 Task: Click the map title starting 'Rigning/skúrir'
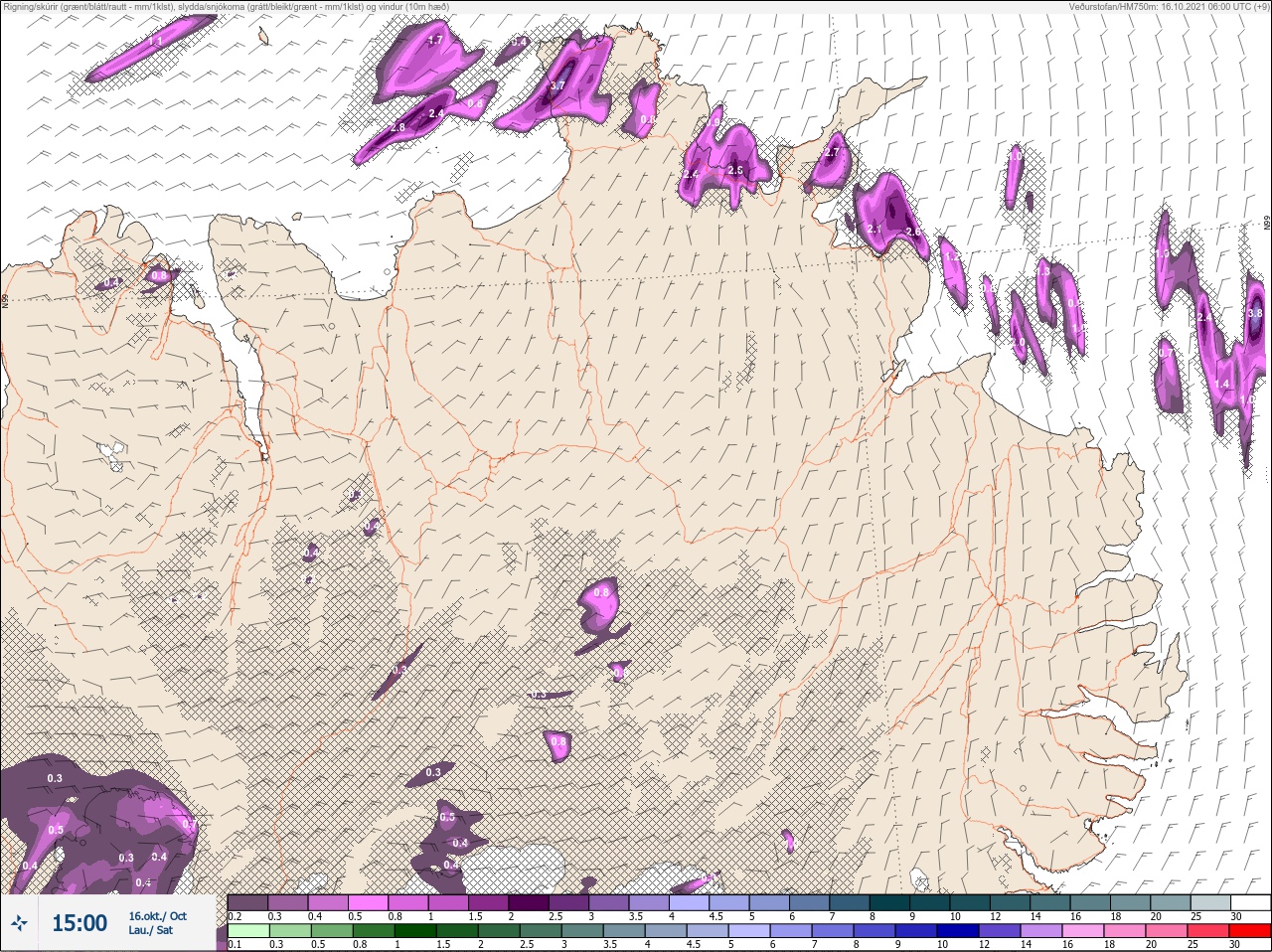tap(225, 6)
